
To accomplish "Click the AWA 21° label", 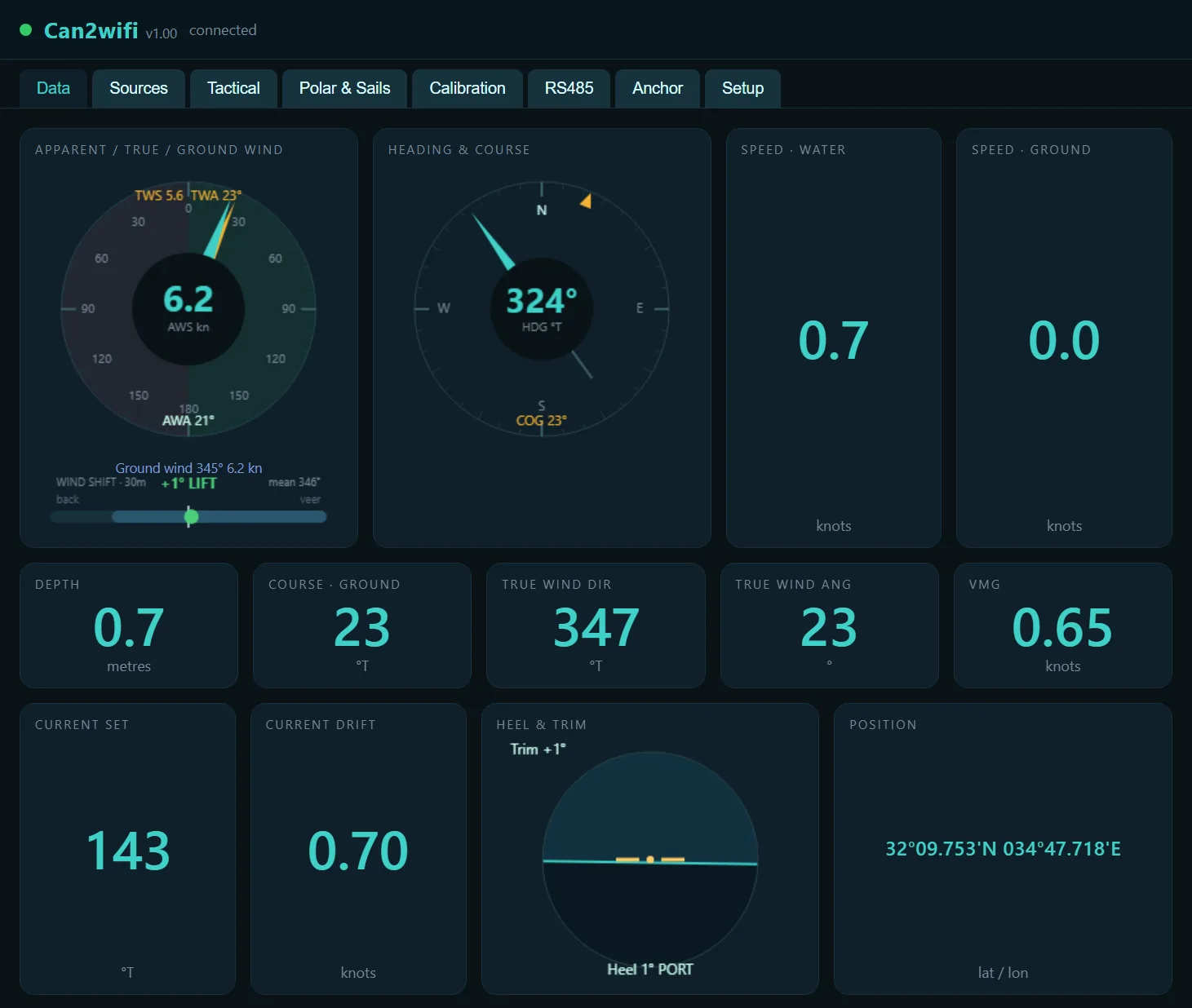I will (x=188, y=421).
